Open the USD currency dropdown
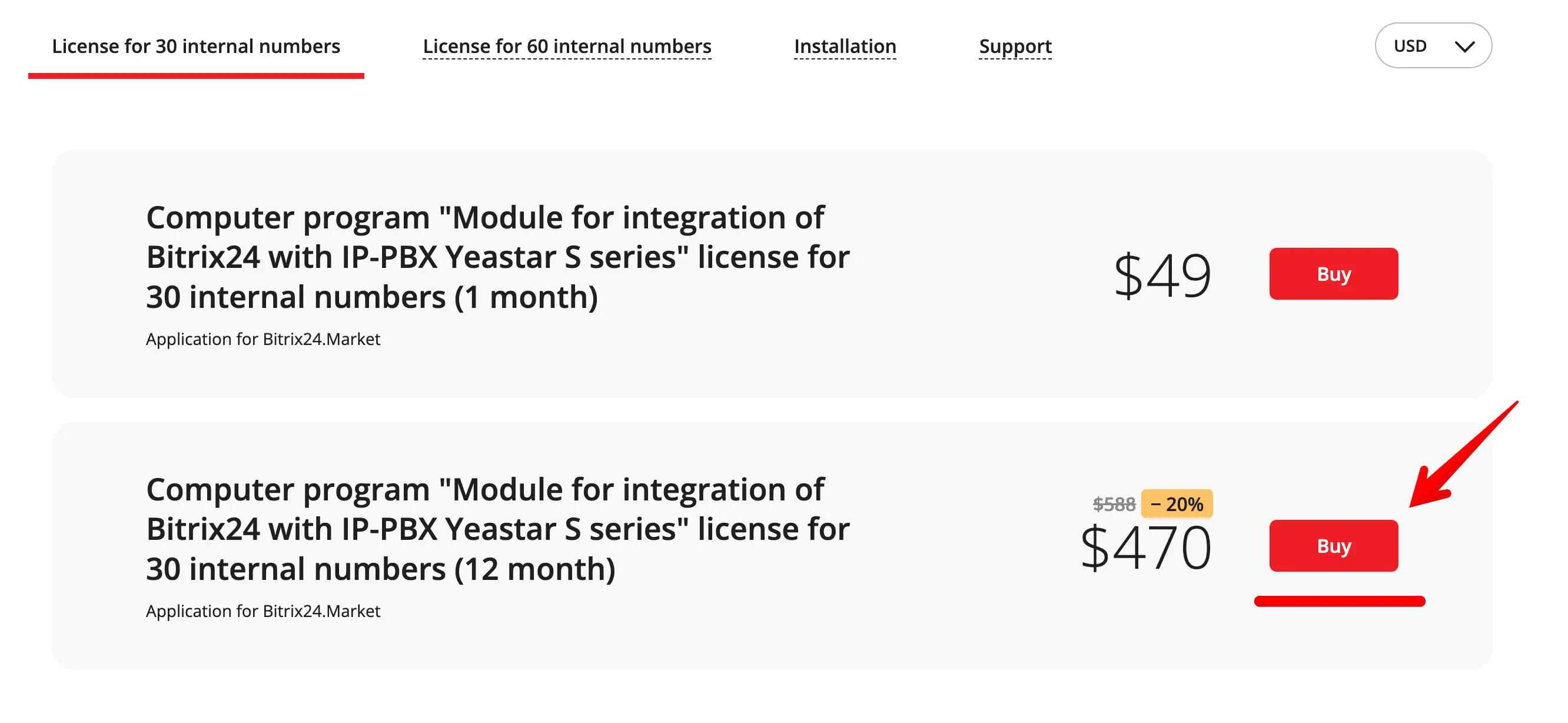 [1432, 46]
